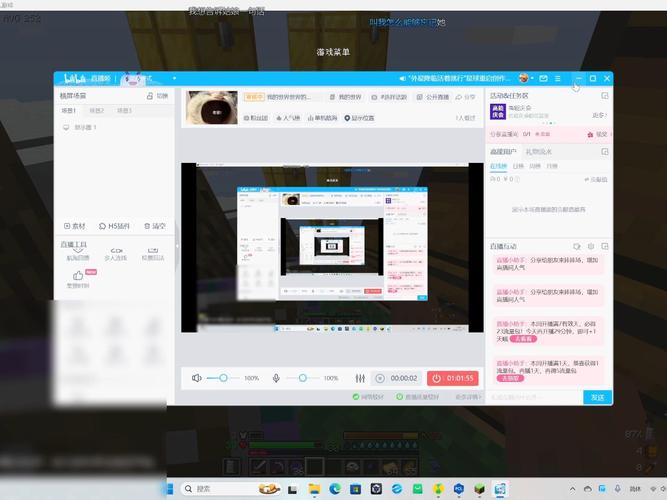Edit the live room title text
Viewport: 667px width, 500px height.
tap(288, 97)
